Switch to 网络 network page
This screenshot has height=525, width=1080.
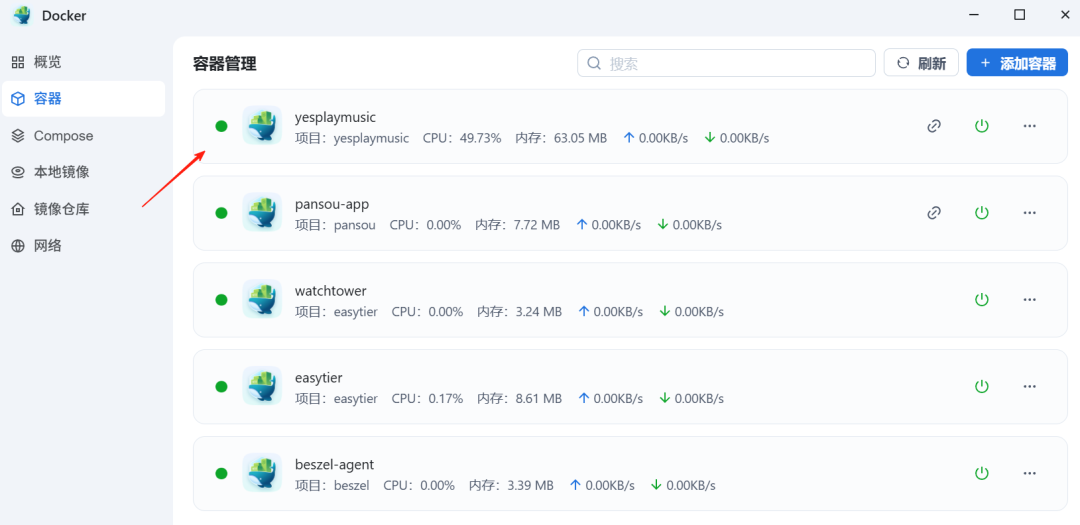click(83, 245)
